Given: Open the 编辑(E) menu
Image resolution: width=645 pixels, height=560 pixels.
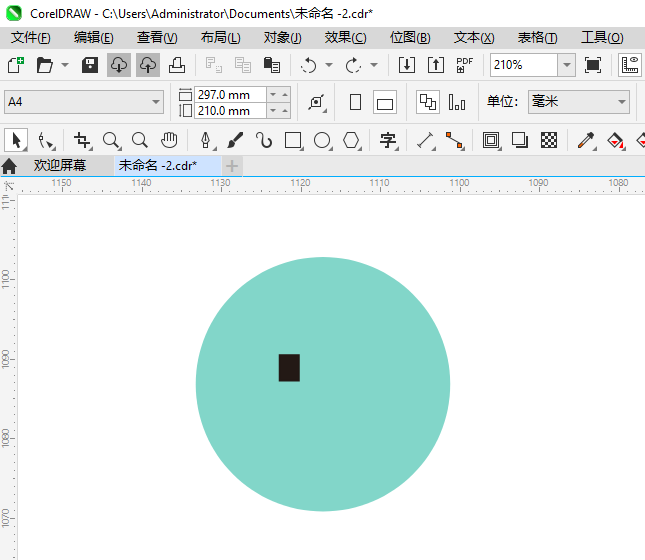Looking at the screenshot, I should point(94,37).
